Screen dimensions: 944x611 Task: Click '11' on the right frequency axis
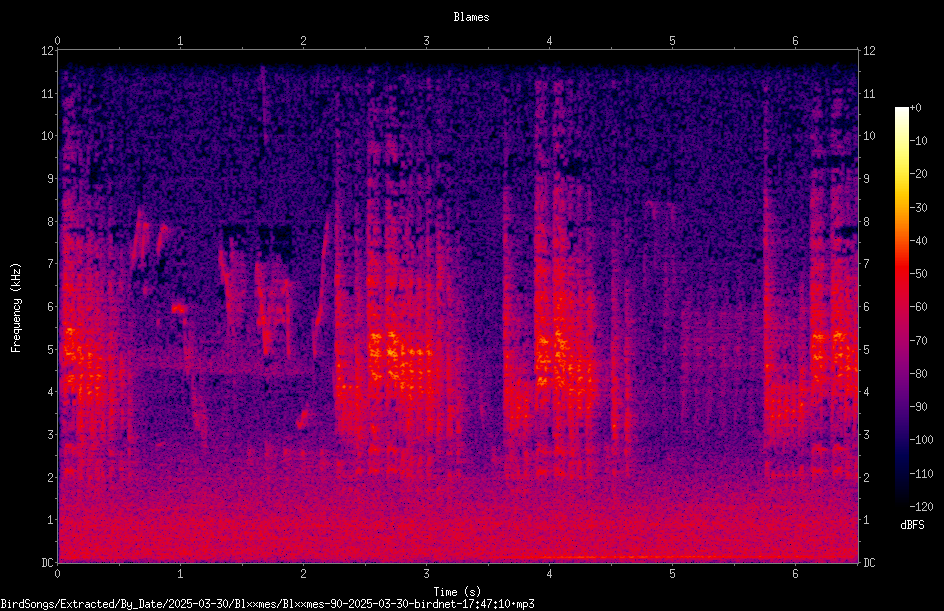coord(869,93)
